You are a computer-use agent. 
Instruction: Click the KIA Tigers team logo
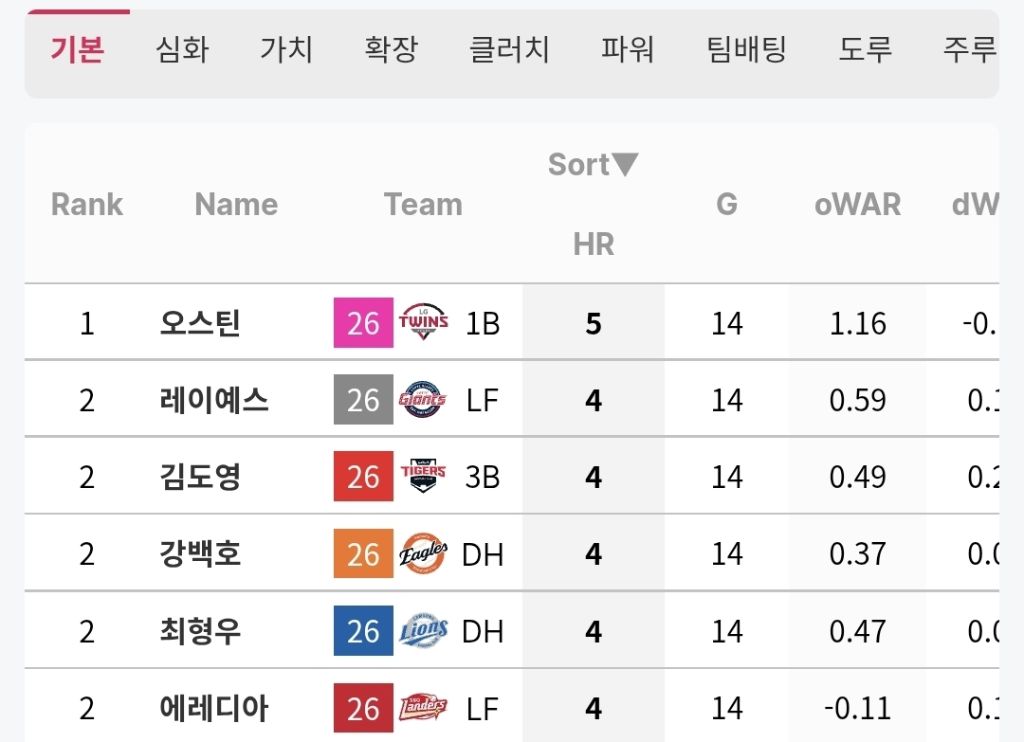423,476
